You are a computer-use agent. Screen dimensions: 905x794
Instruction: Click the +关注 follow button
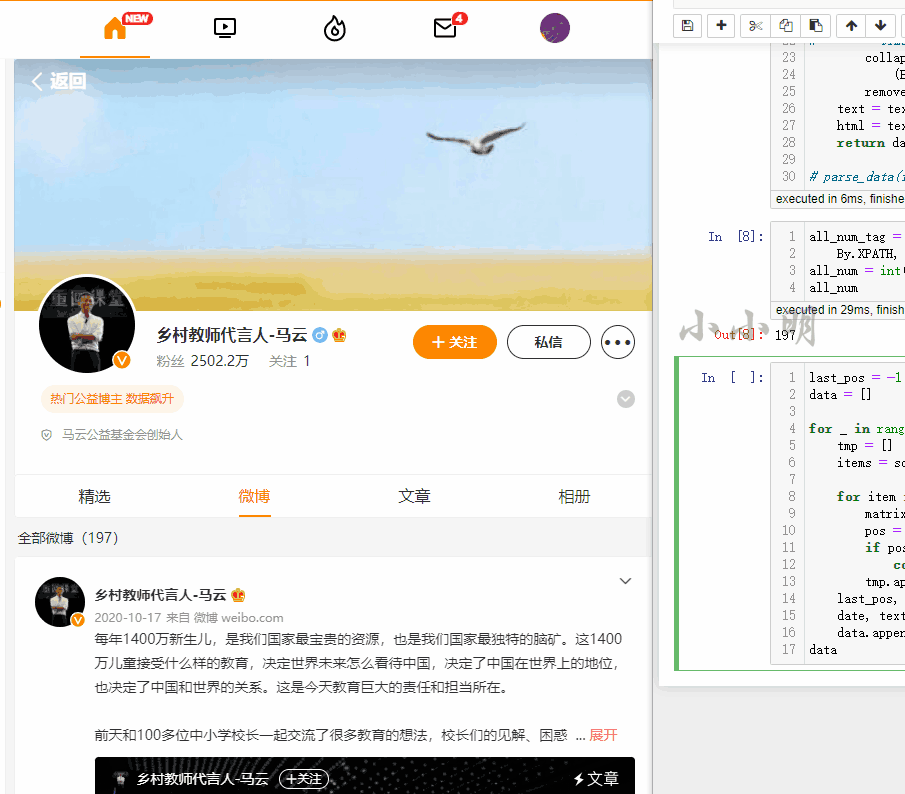(455, 342)
